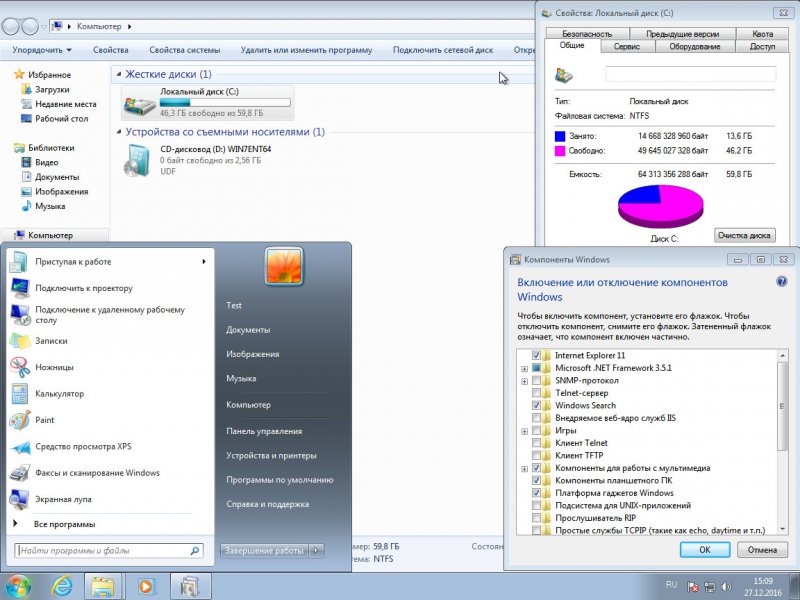Image resolution: width=800 pixels, height=600 pixels.
Task: Open the XPS Viewer icon
Action: (20, 447)
